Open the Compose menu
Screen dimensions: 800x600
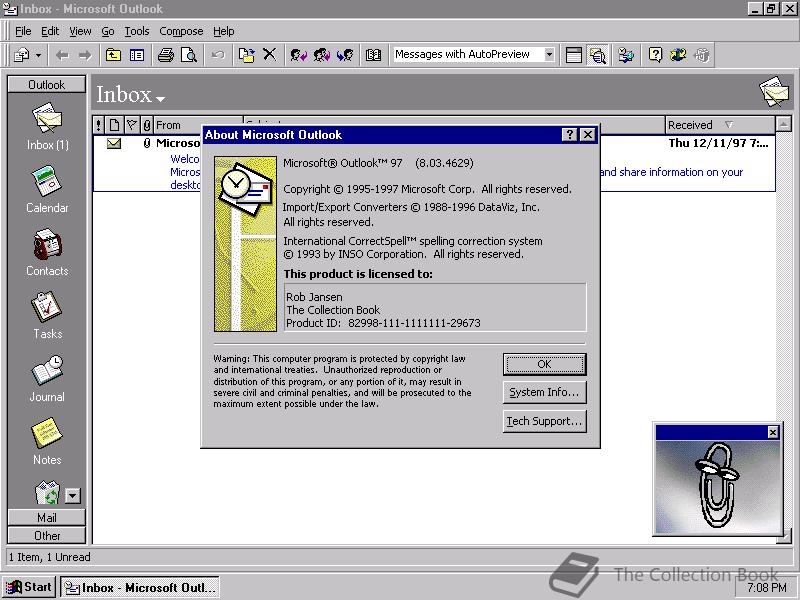181,31
